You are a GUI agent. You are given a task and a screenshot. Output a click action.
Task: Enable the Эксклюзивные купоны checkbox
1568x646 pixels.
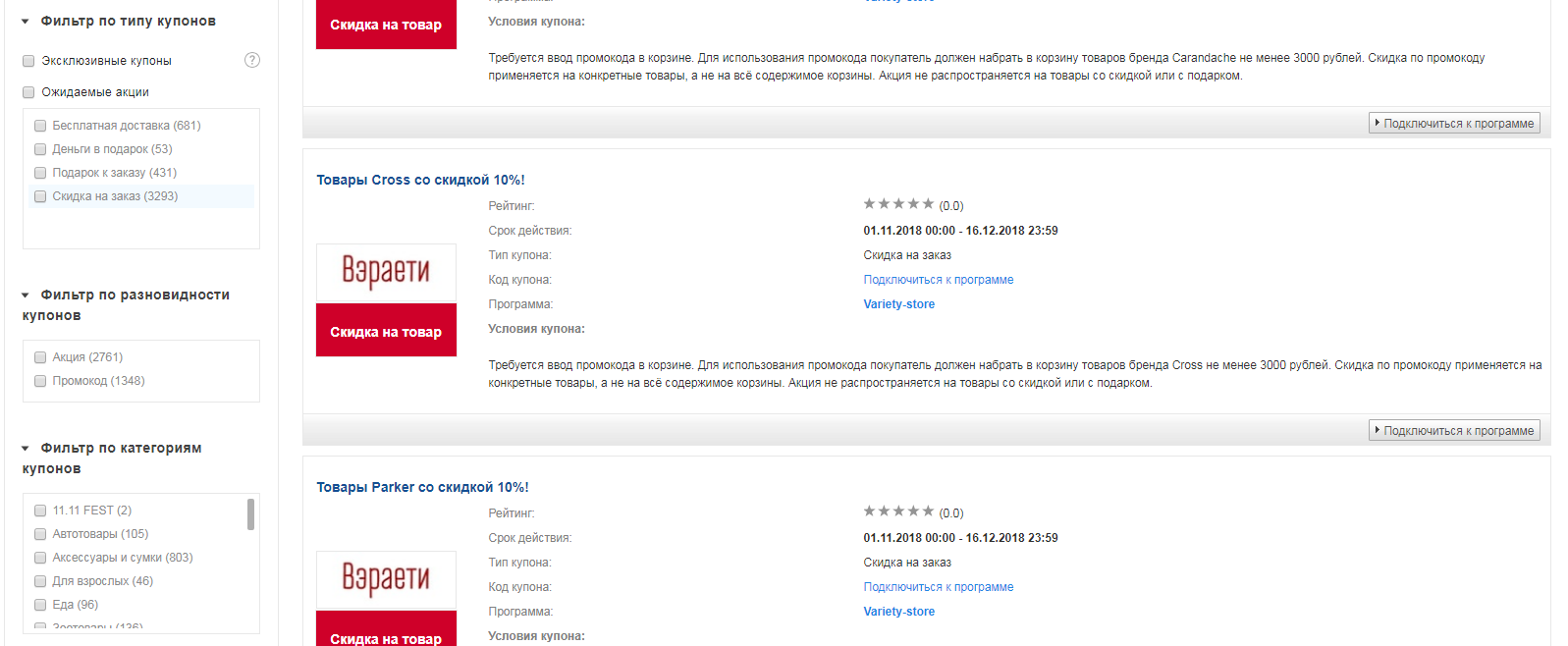(x=28, y=61)
